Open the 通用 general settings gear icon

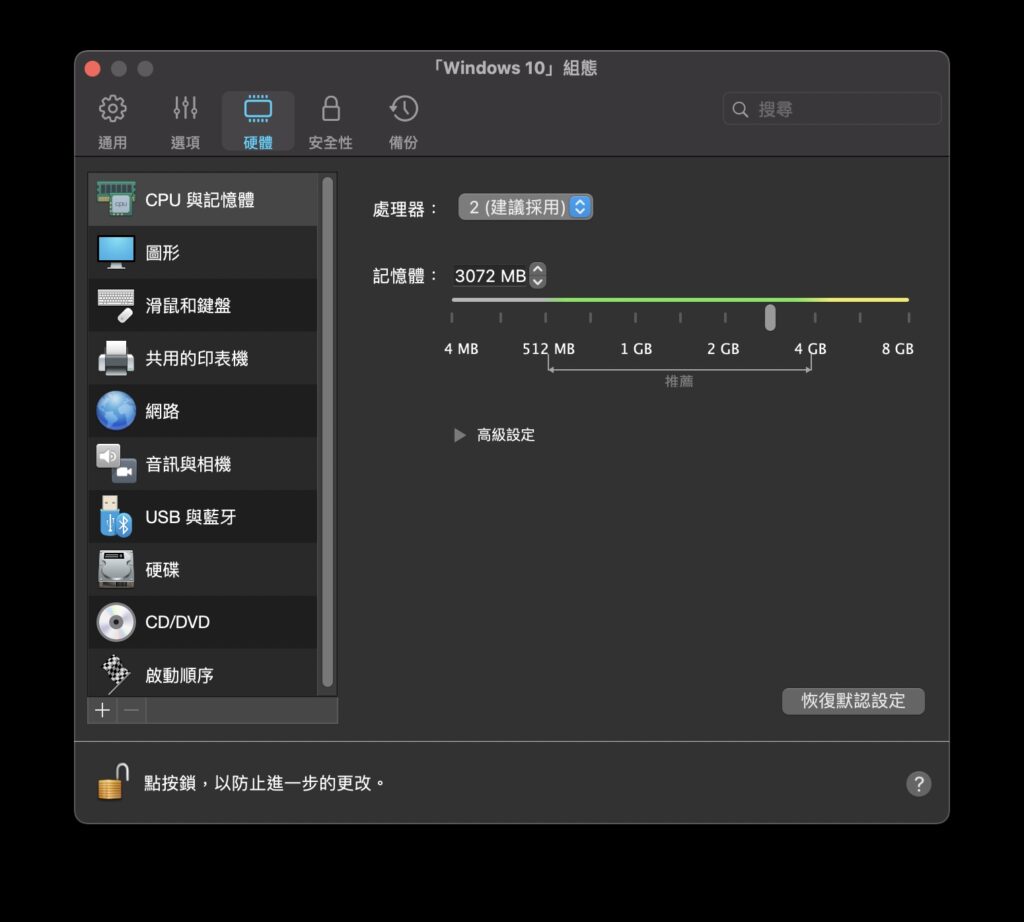pyautogui.click(x=112, y=108)
